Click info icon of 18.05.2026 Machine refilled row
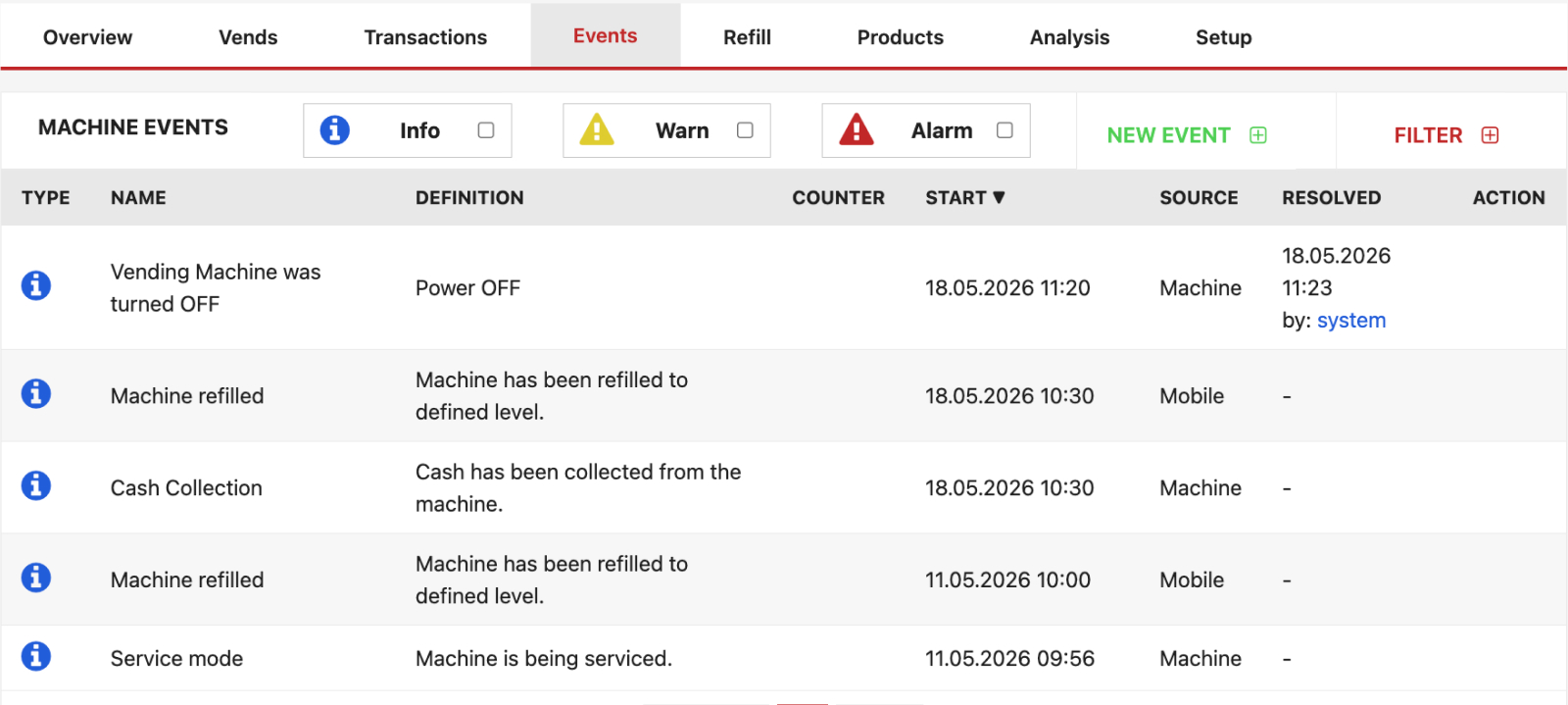Screen dimensions: 1568x705 [x=36, y=393]
